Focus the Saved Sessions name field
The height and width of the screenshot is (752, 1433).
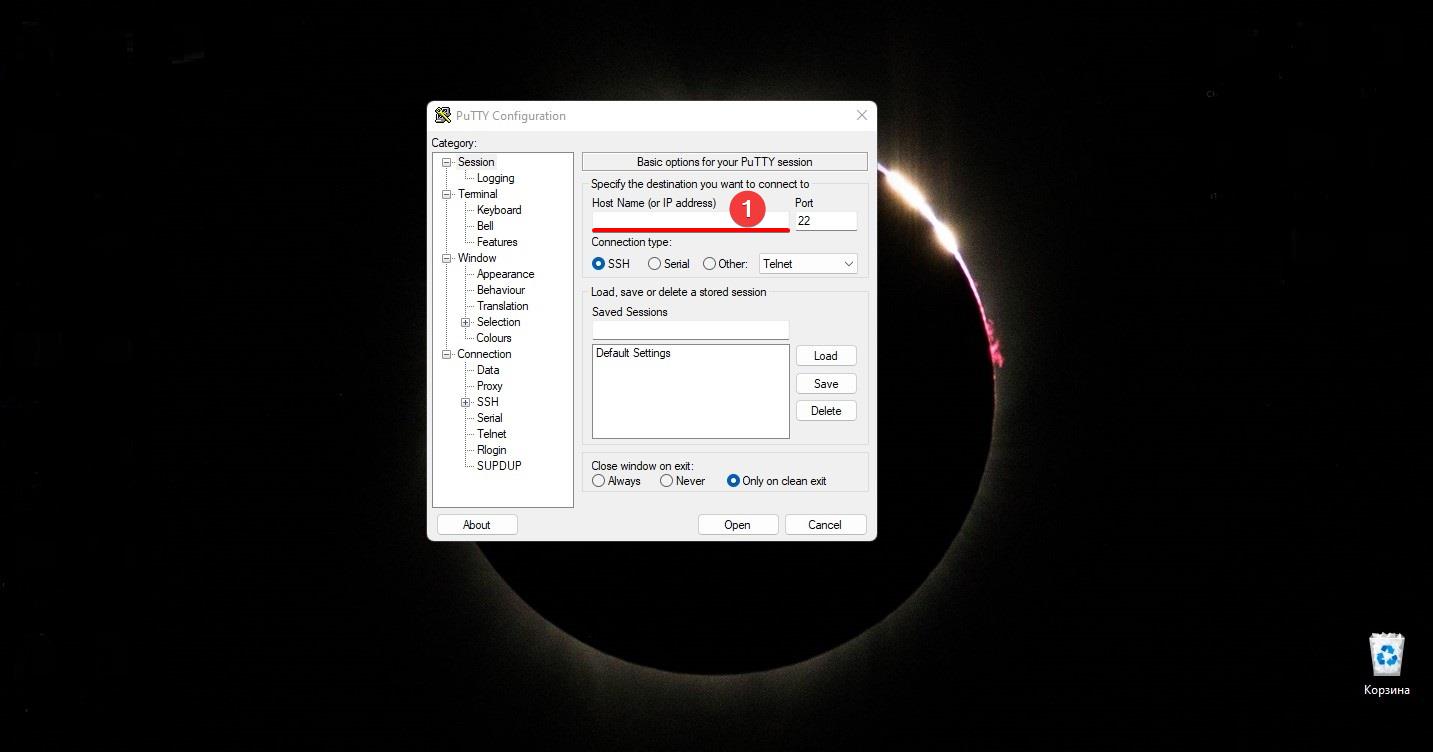pos(690,330)
